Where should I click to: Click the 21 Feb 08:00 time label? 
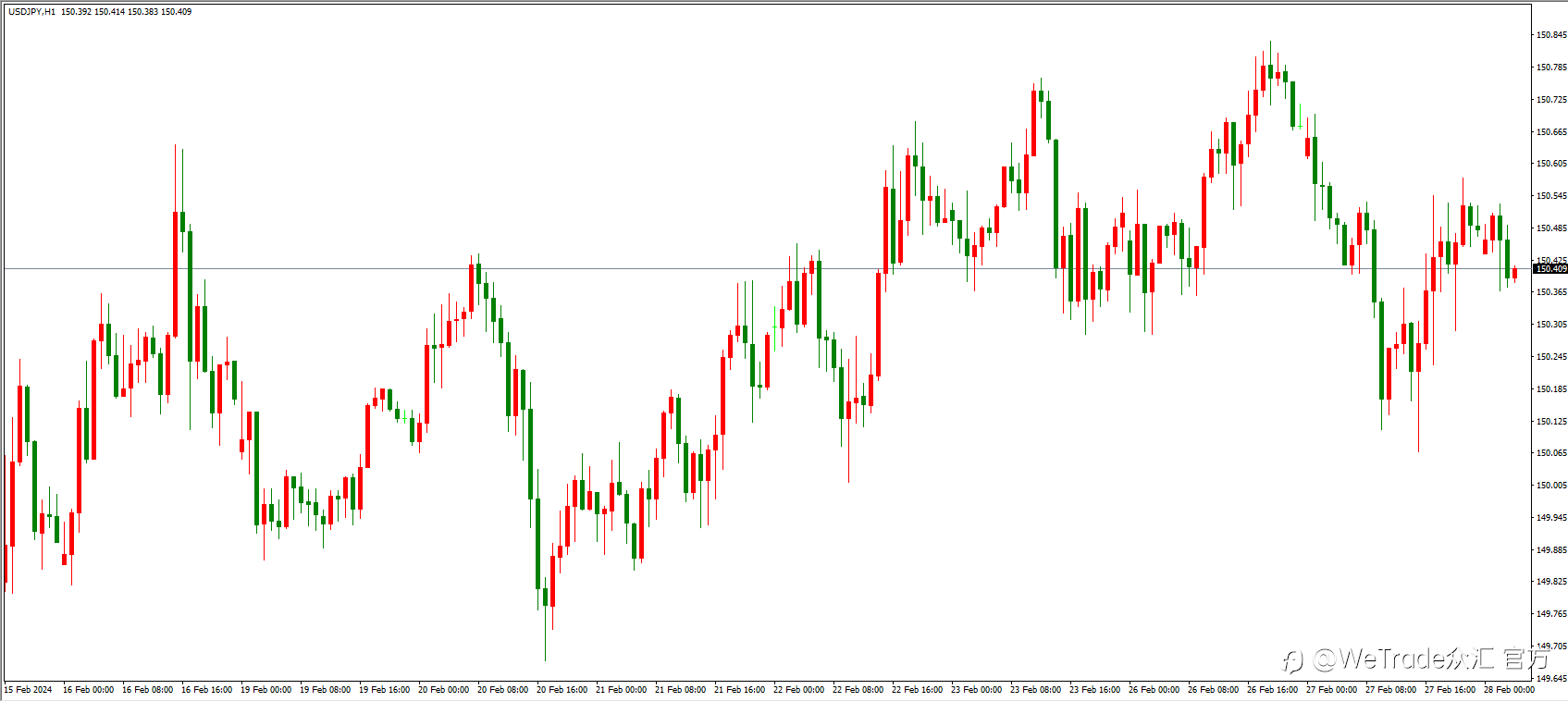(681, 690)
